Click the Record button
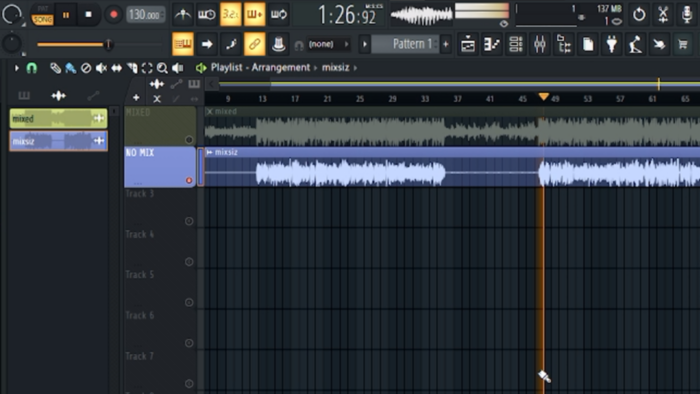This screenshot has width=700, height=394. [x=113, y=15]
